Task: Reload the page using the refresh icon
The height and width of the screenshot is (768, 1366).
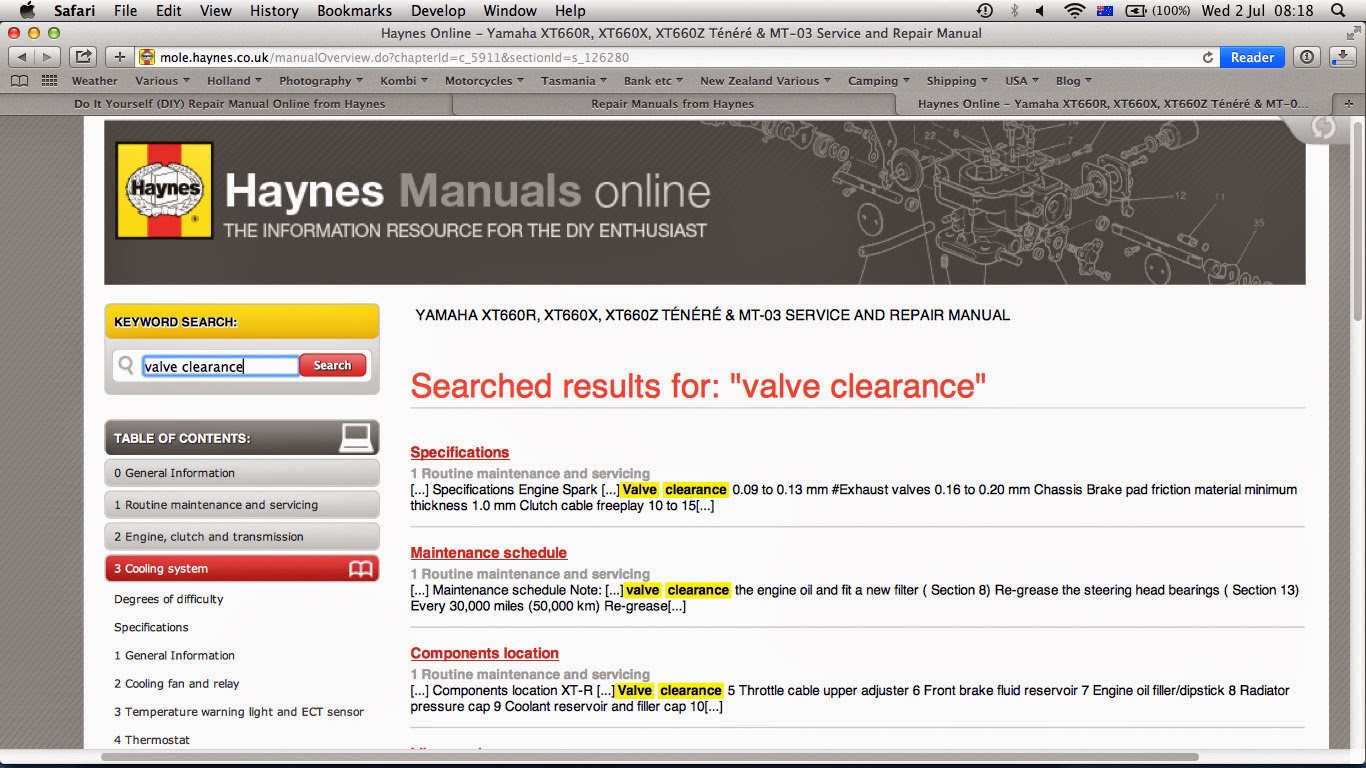Action: coord(1208,58)
